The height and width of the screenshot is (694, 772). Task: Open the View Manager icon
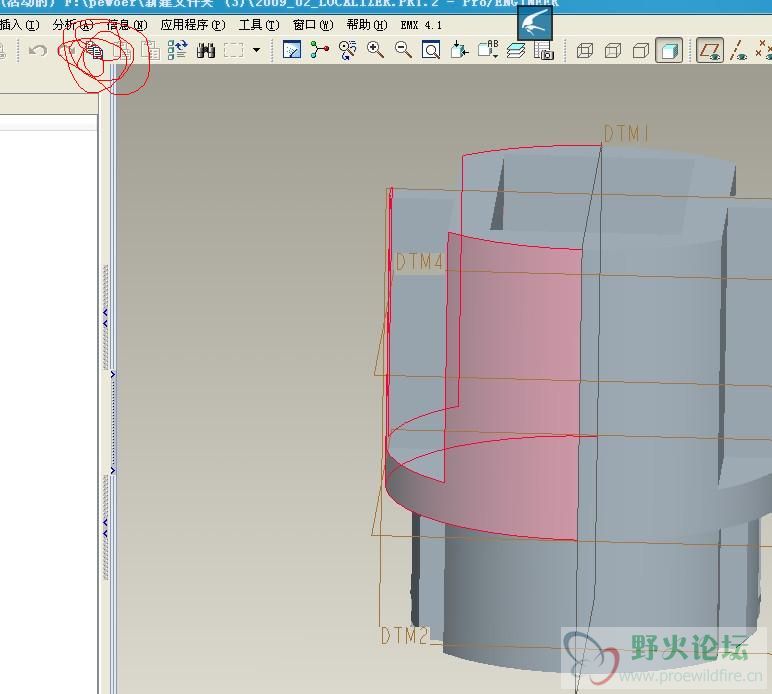tap(544, 50)
